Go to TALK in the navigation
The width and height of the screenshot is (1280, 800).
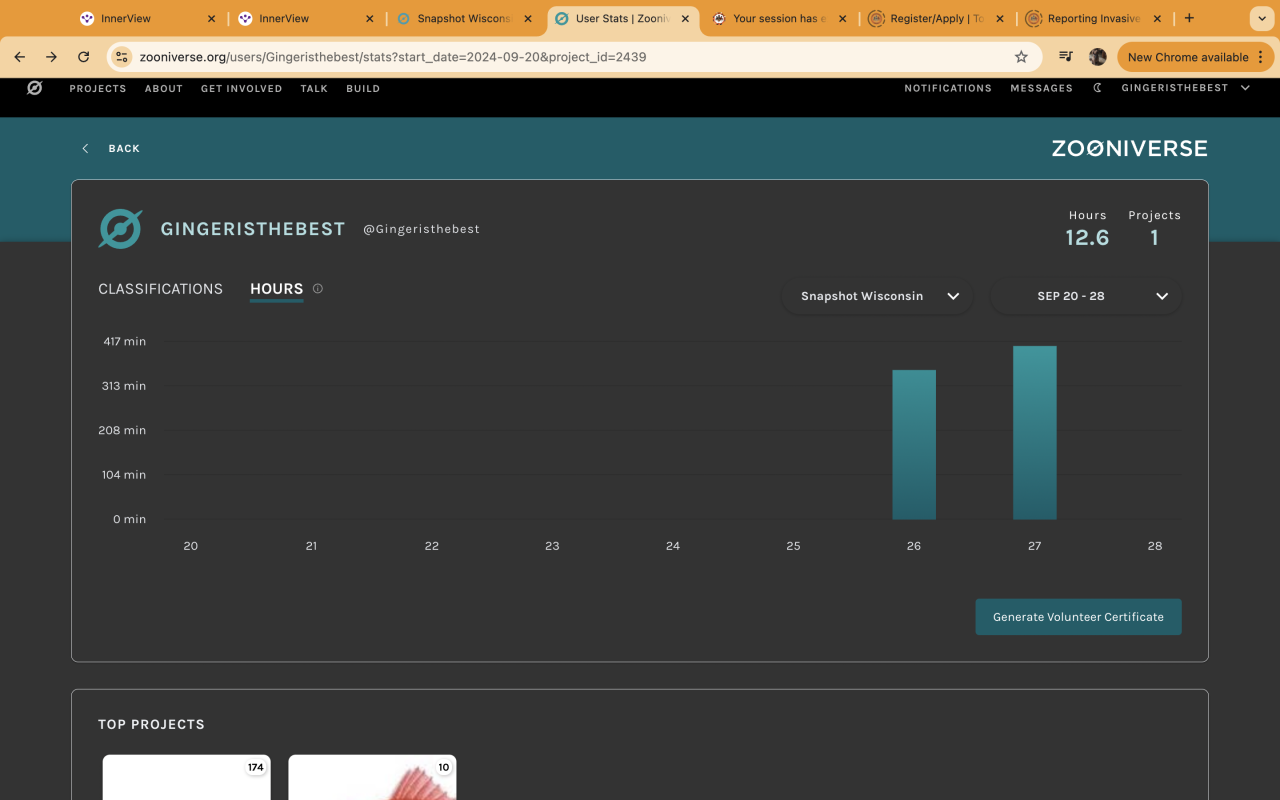coord(314,88)
